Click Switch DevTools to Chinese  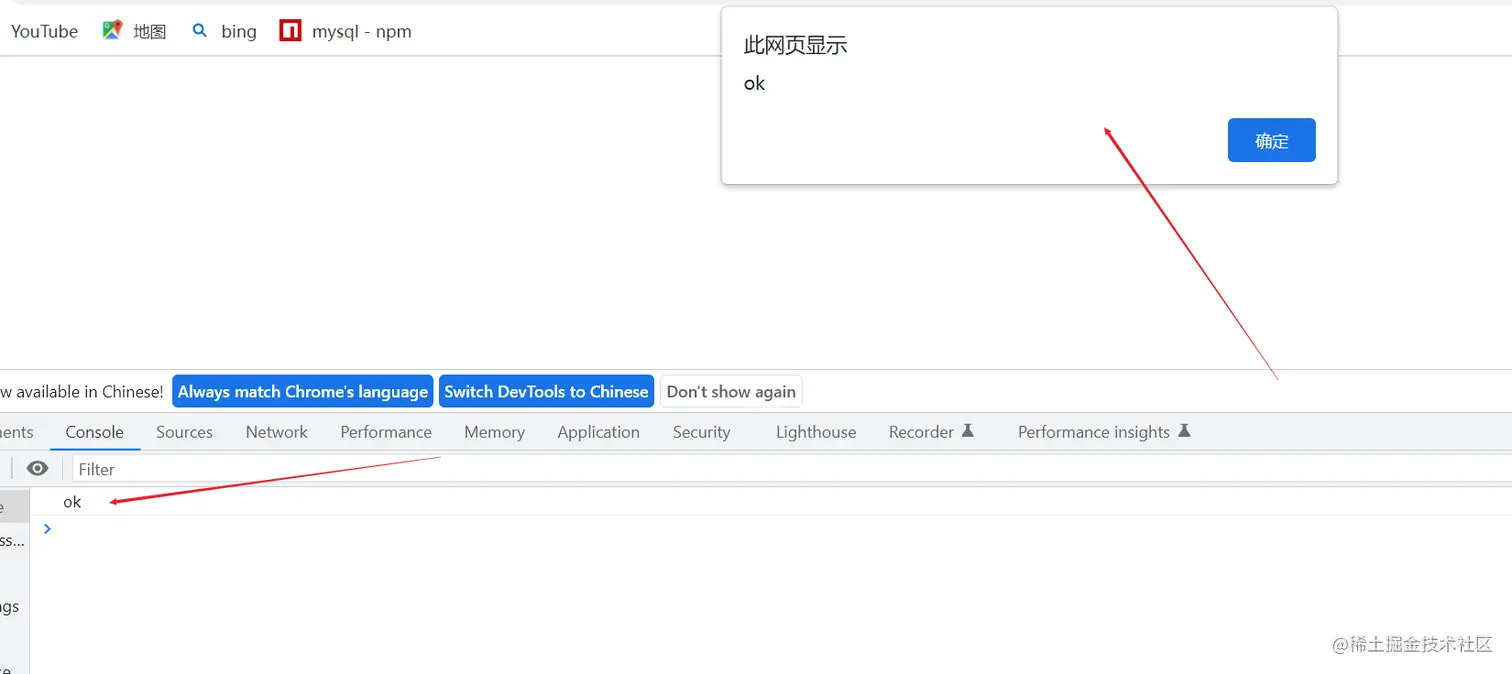pyautogui.click(x=546, y=391)
